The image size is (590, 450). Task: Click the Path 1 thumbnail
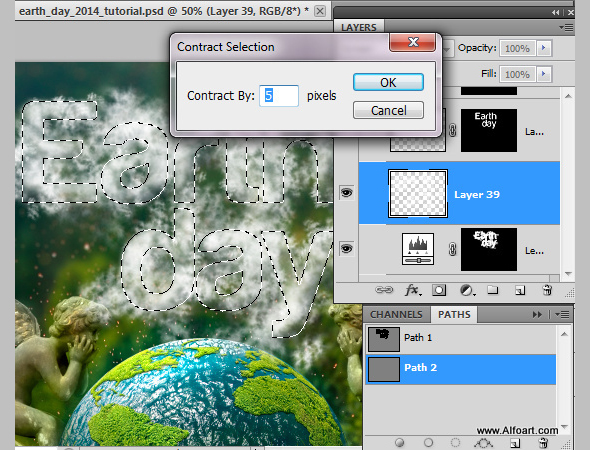coord(383,339)
